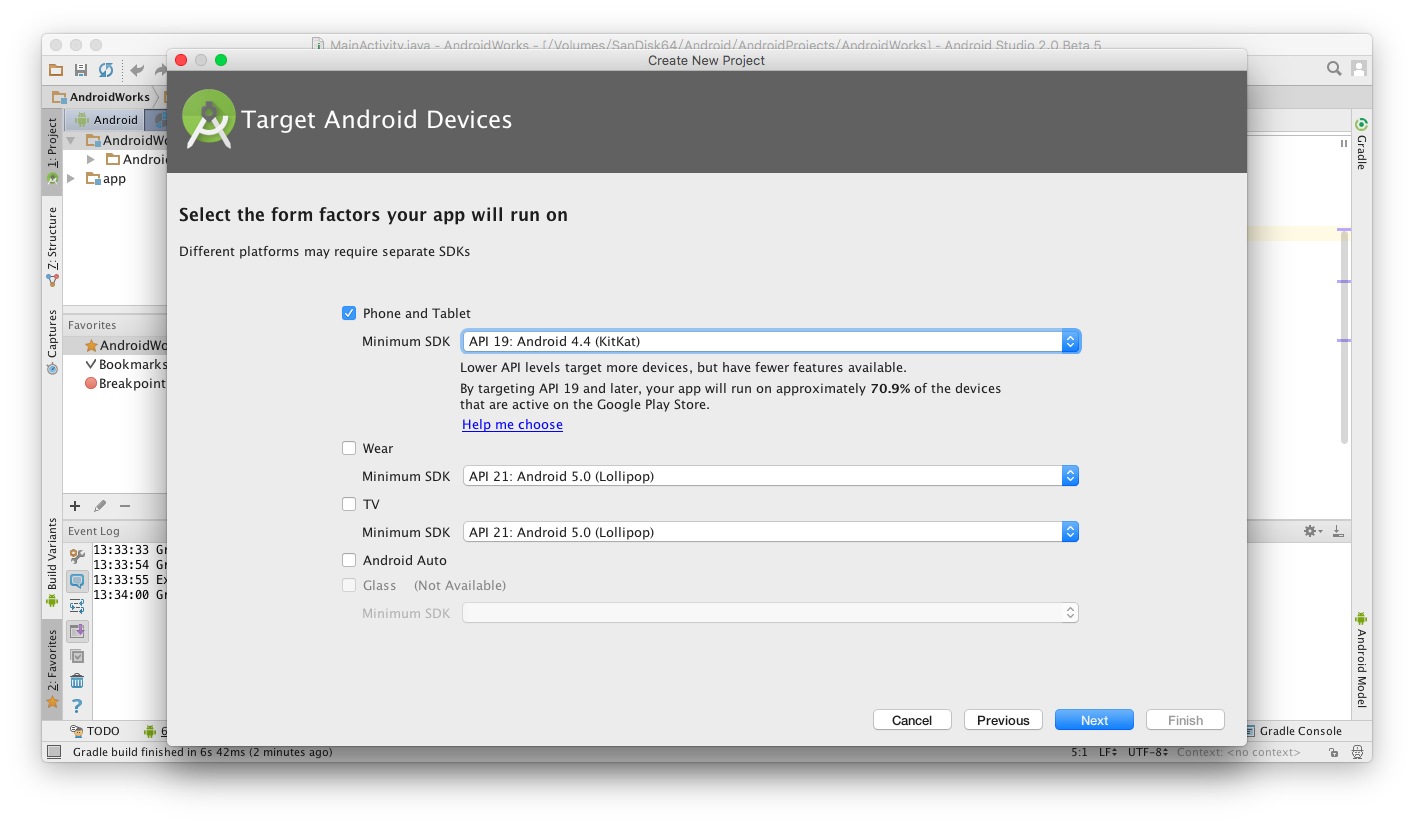Open the 1: Project side tab

(52, 151)
